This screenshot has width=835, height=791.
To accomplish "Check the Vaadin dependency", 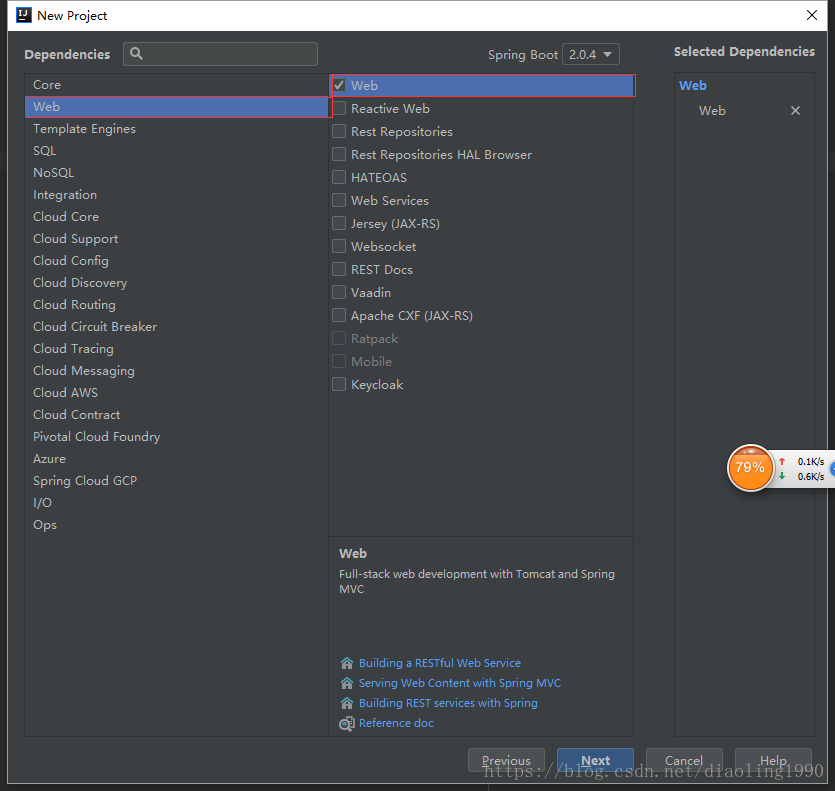I will 339,292.
